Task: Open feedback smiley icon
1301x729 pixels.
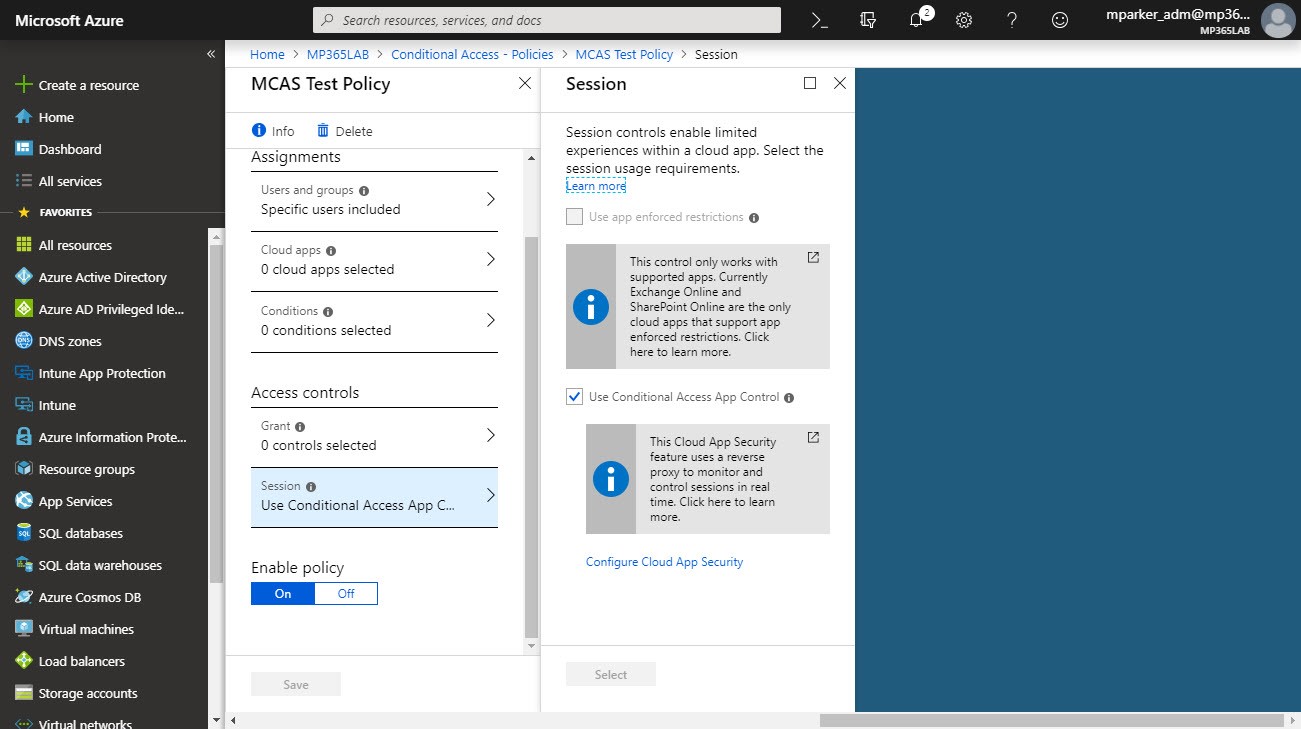Action: pyautogui.click(x=1060, y=20)
